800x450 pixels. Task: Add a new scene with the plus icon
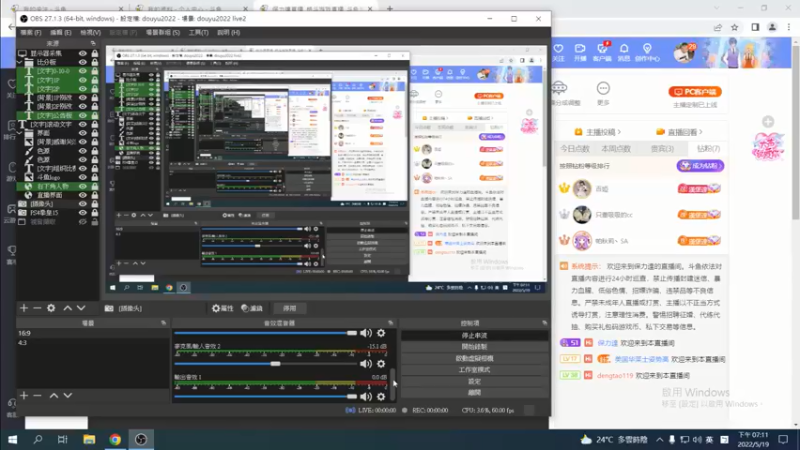tap(24, 395)
